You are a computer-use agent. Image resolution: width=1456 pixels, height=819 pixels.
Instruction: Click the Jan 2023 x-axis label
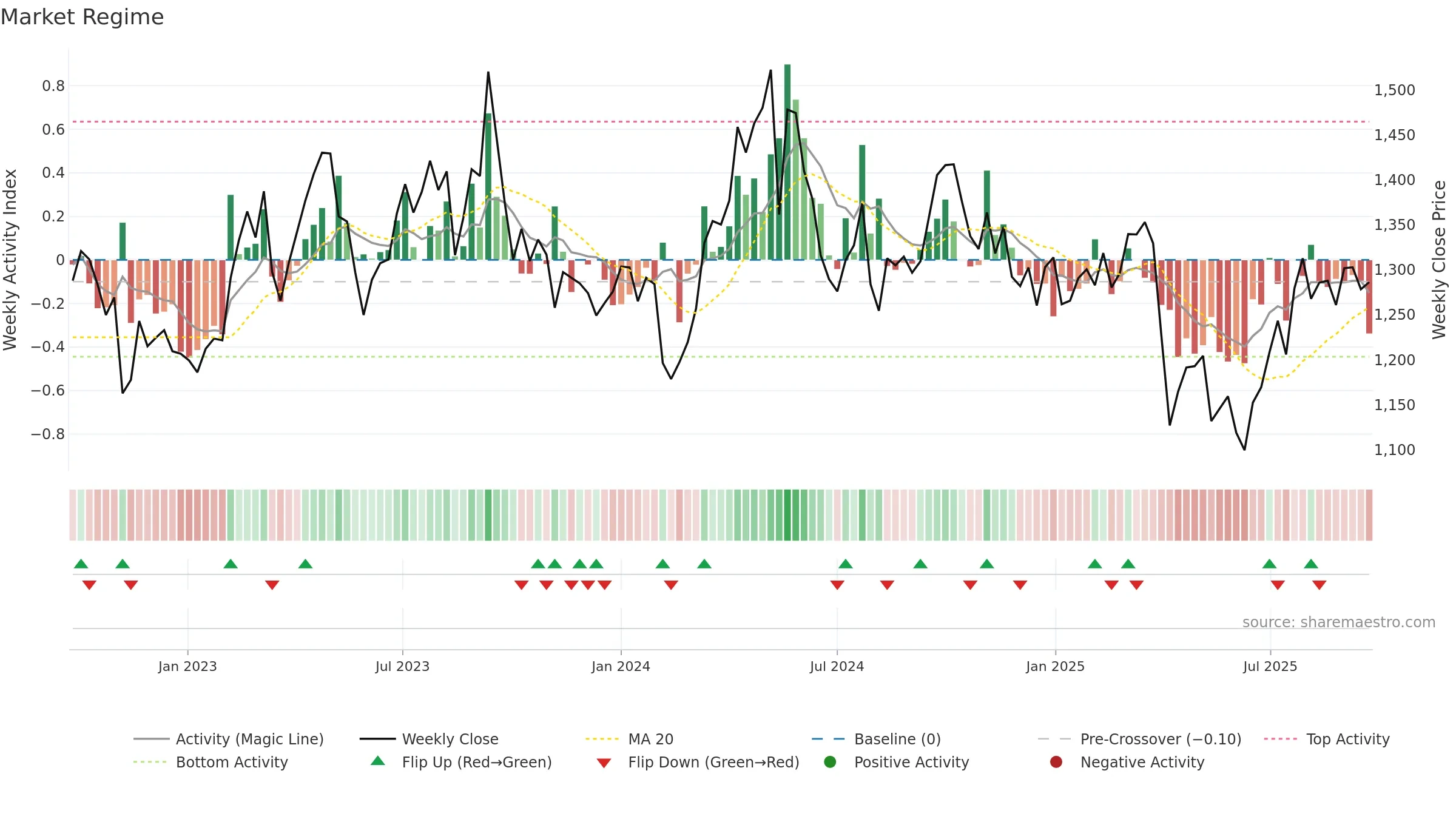[x=187, y=666]
